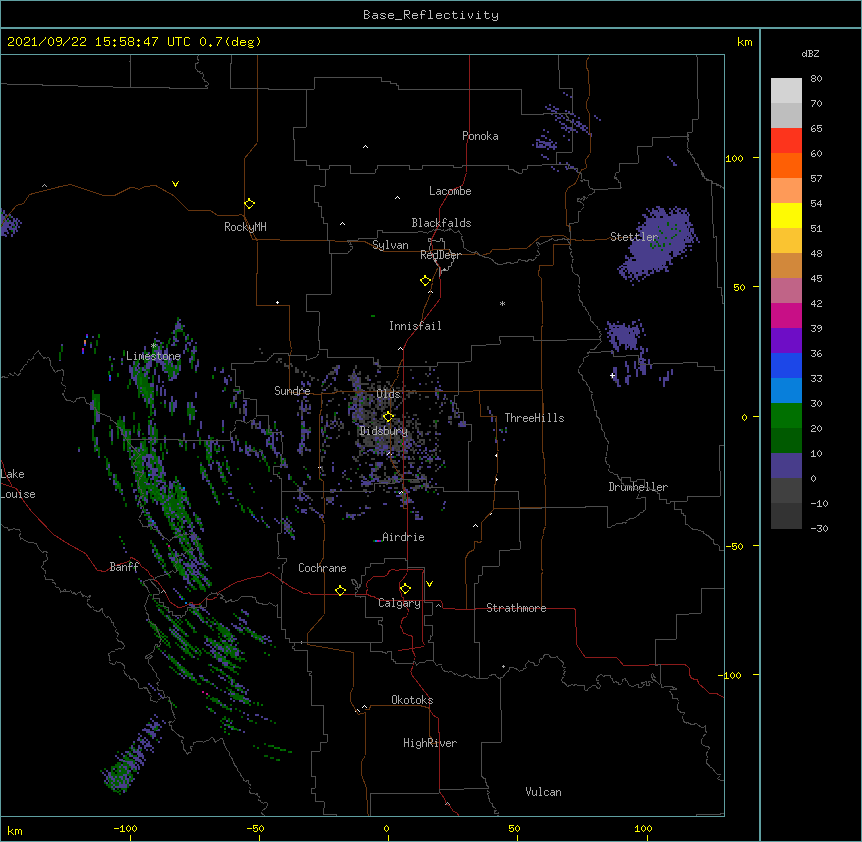The width and height of the screenshot is (862, 842).
Task: Click the Base_Reflectivity title
Action: tap(431, 15)
